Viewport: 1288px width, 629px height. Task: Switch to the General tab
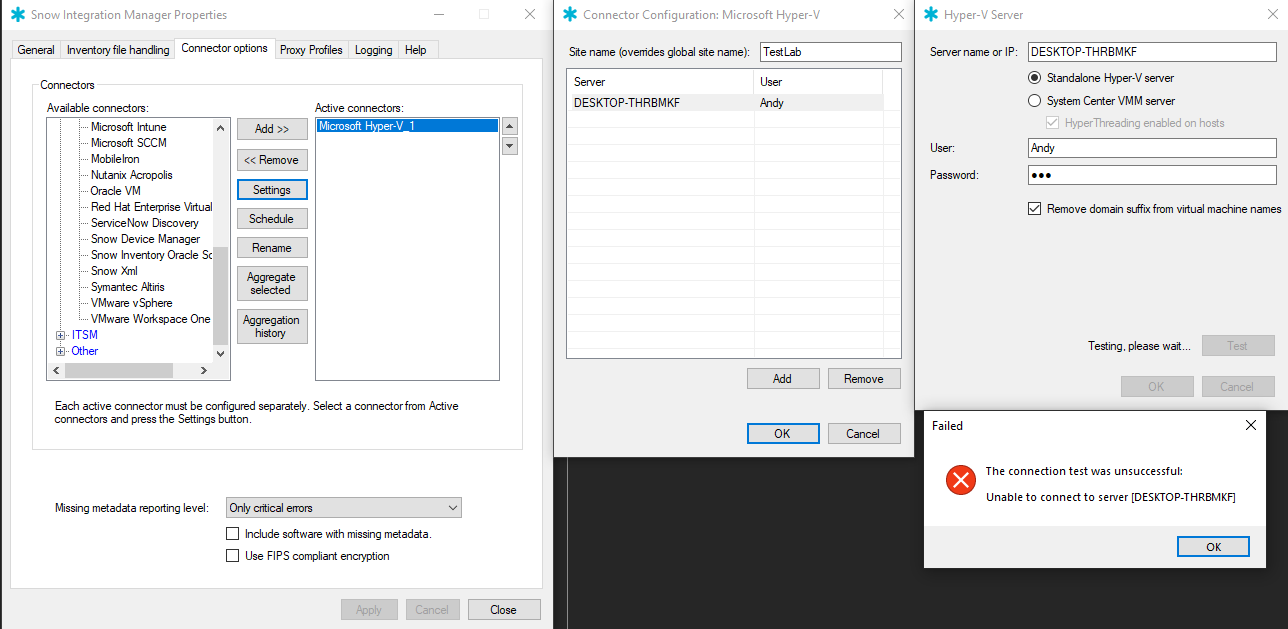(x=36, y=50)
